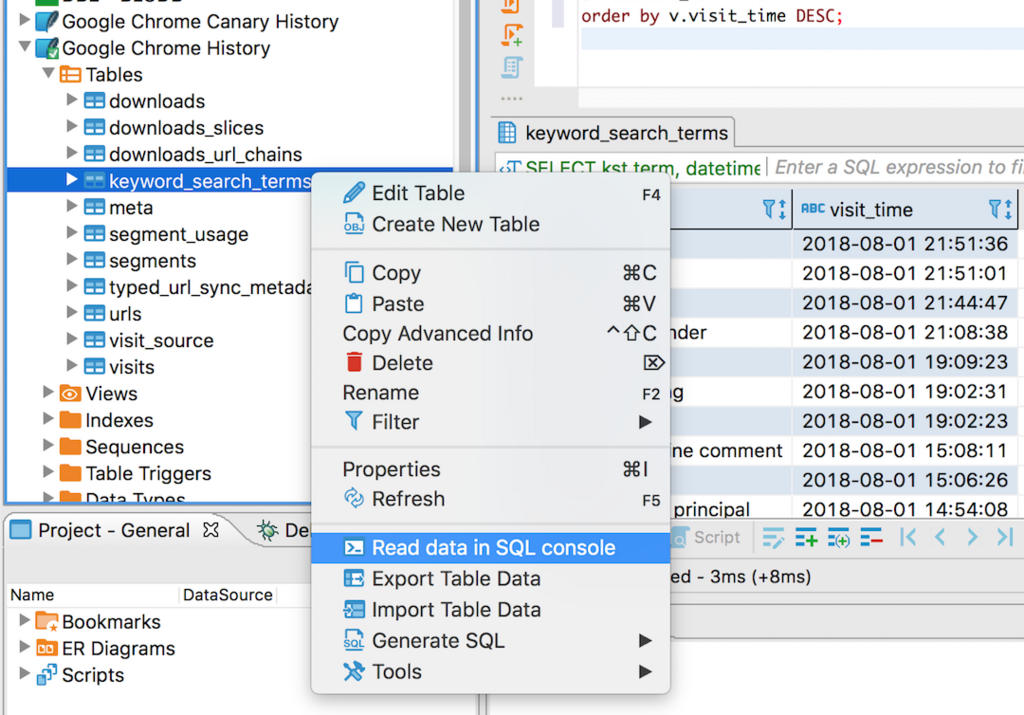Go to first row in results
The height and width of the screenshot is (715, 1024).
[x=908, y=537]
